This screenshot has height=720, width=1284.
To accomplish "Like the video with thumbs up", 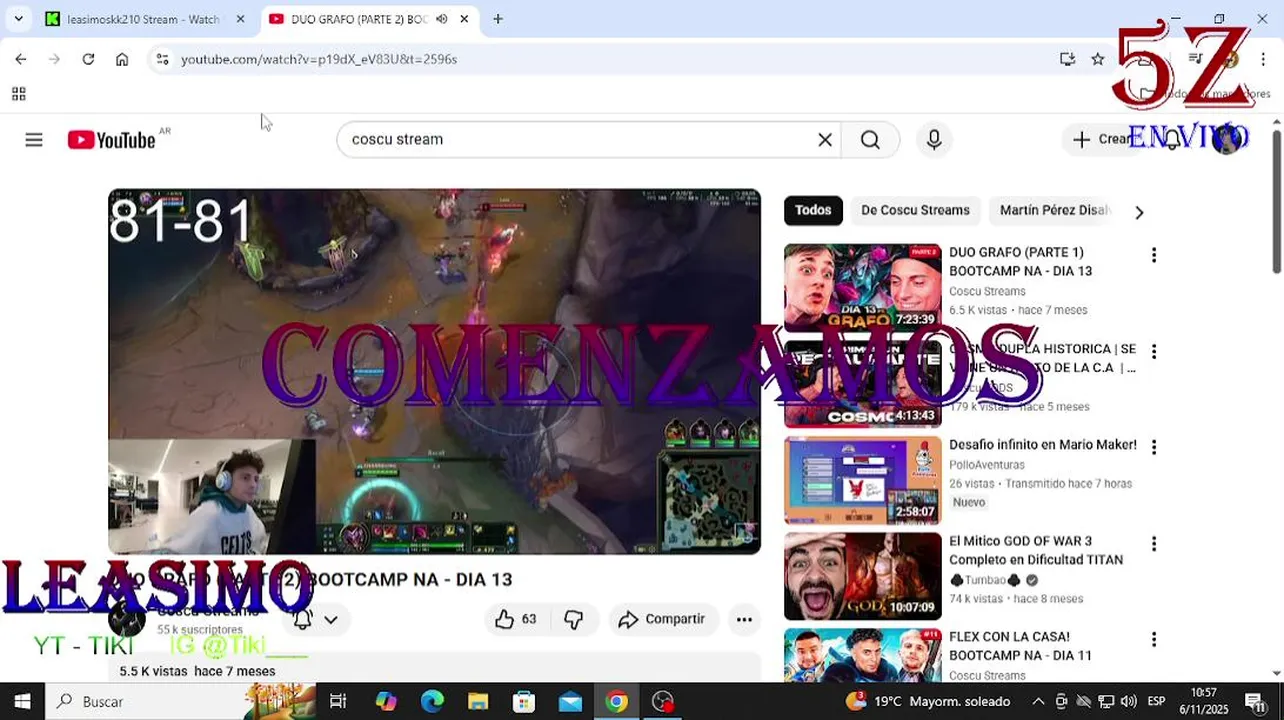I will point(516,619).
